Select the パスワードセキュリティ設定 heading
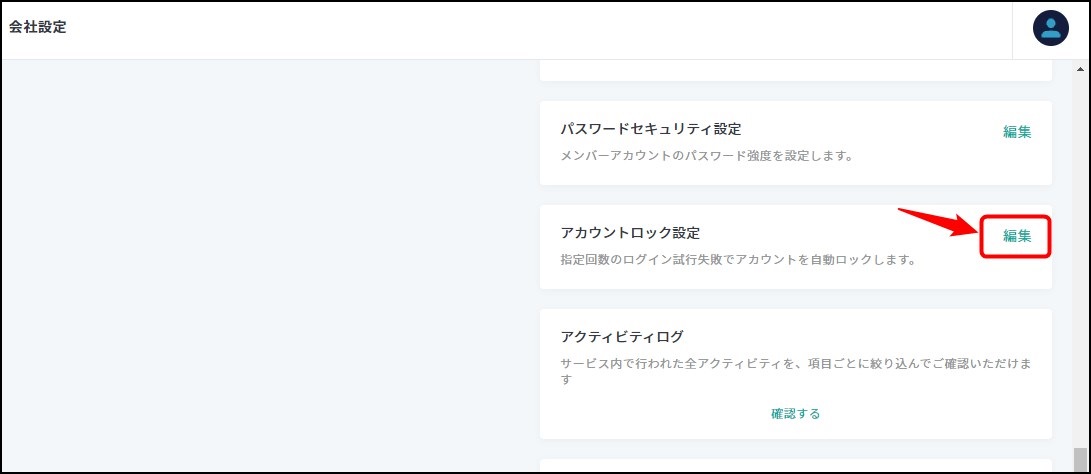 click(650, 129)
